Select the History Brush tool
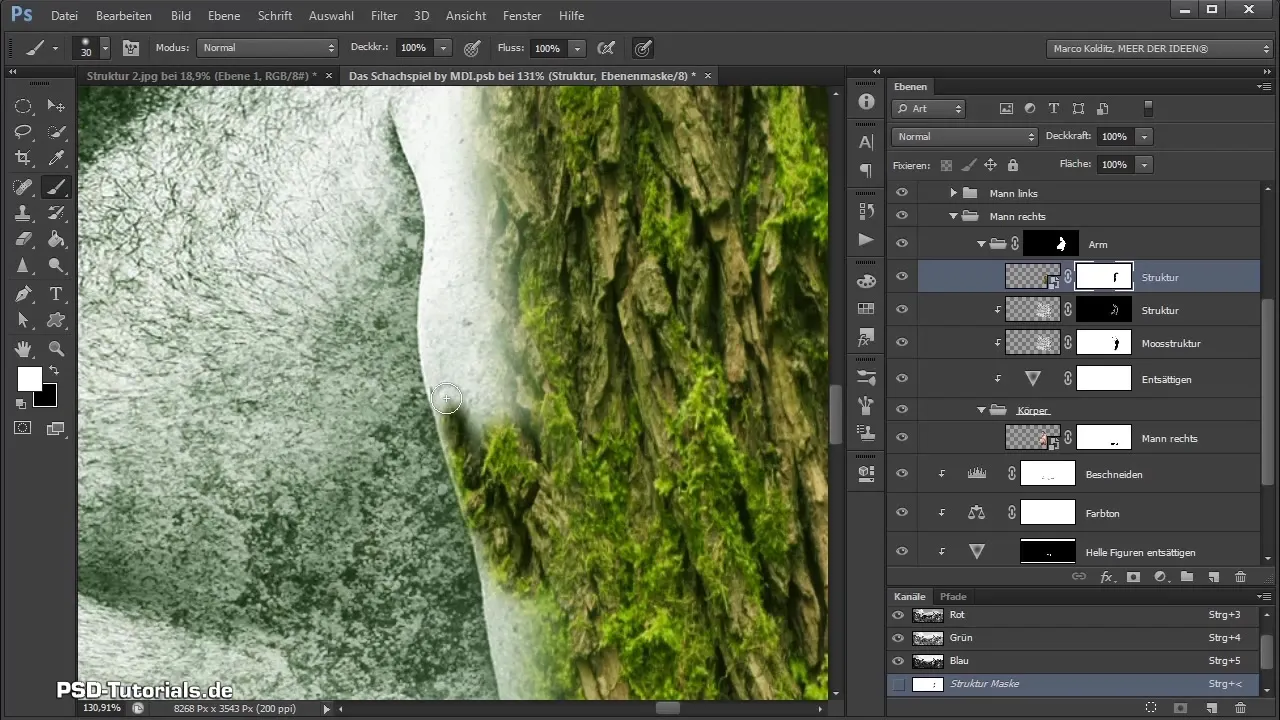The height and width of the screenshot is (720, 1280). [x=56, y=213]
